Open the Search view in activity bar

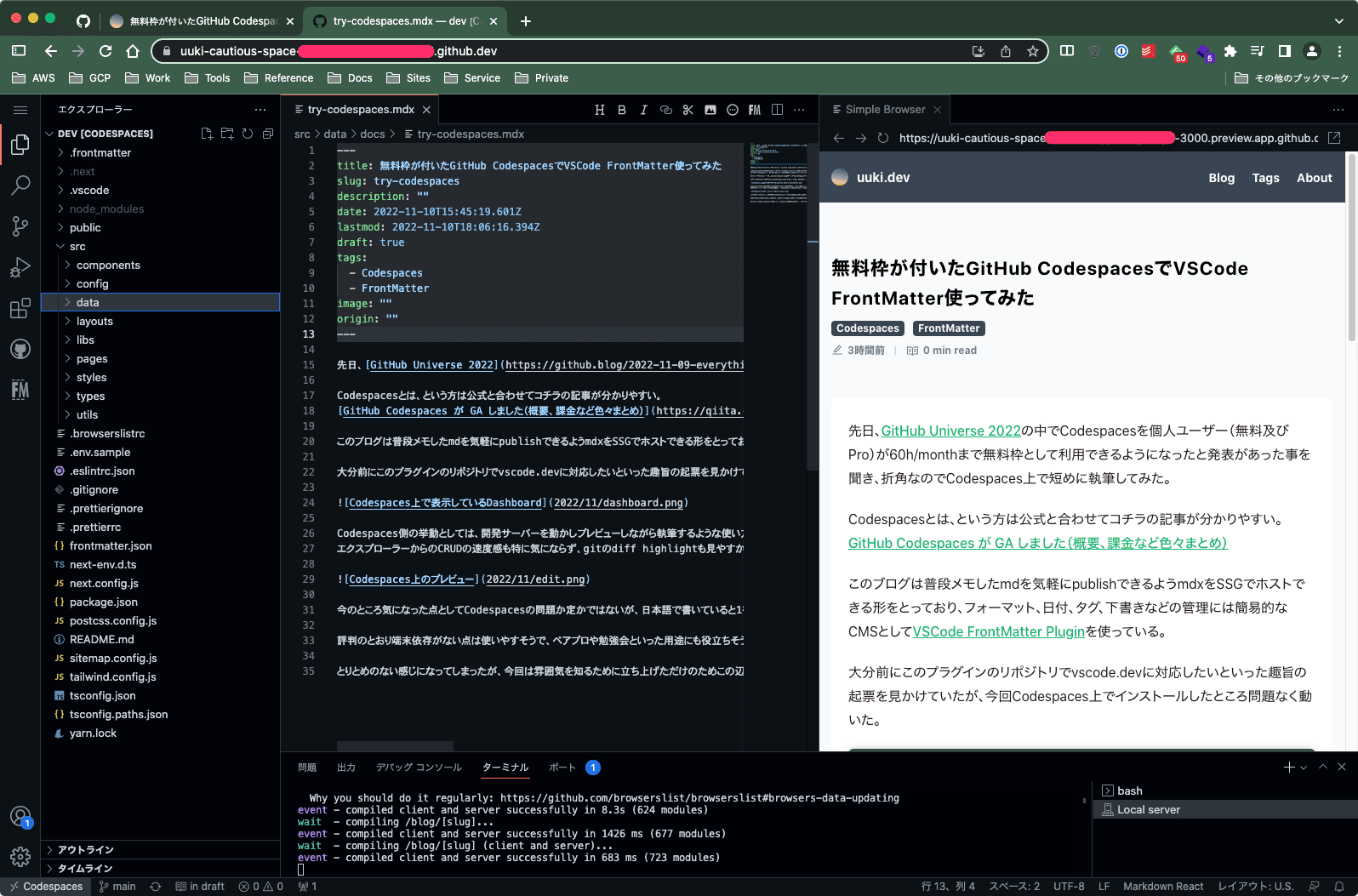(x=20, y=185)
